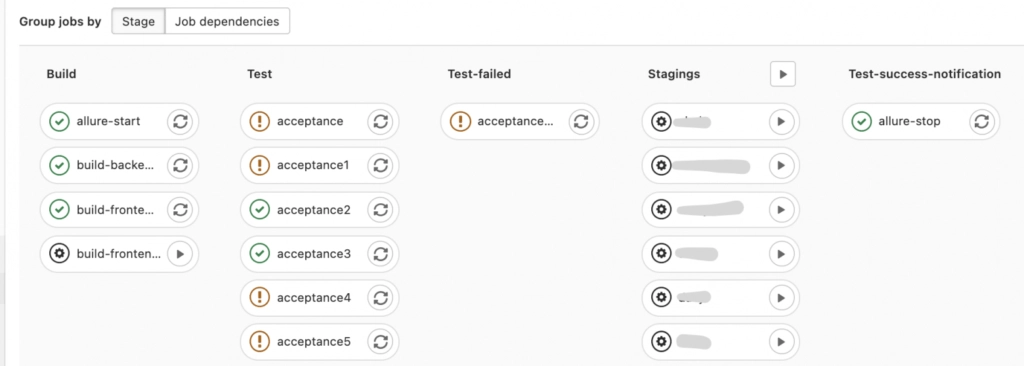Run the manual build-frontend job
The image size is (1024, 366).
click(180, 254)
